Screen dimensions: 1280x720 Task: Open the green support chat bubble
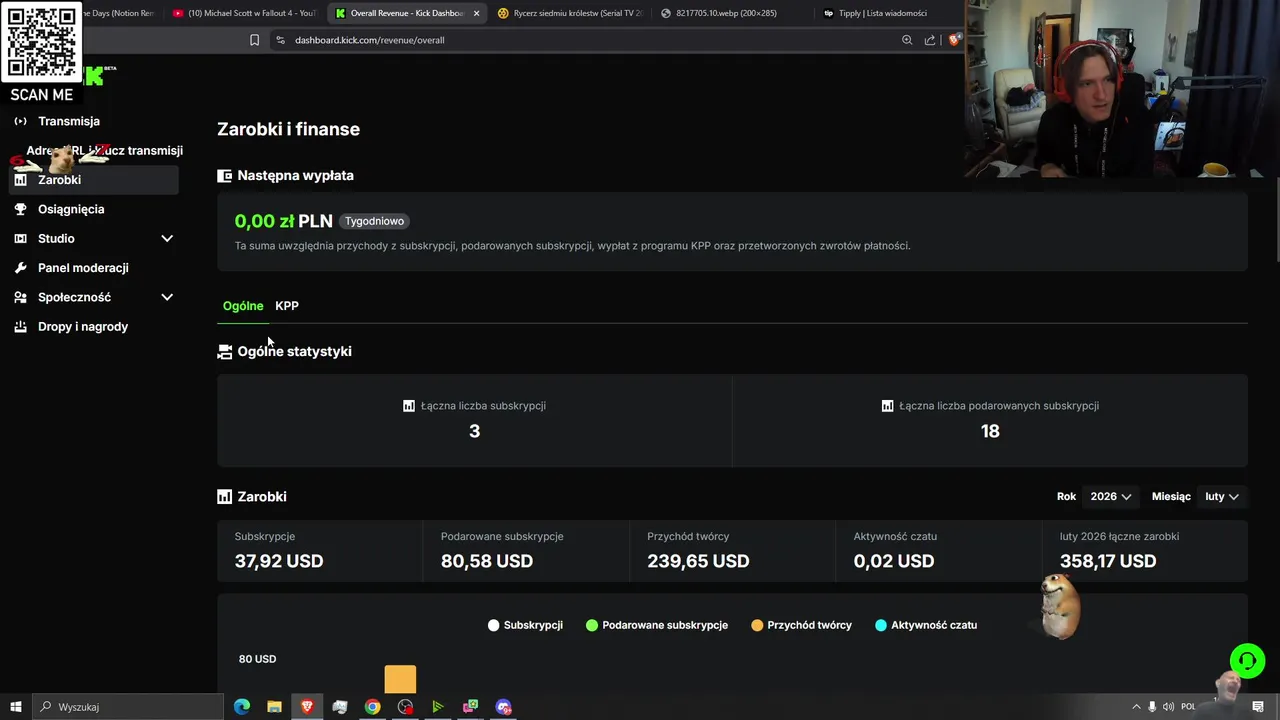[1247, 661]
